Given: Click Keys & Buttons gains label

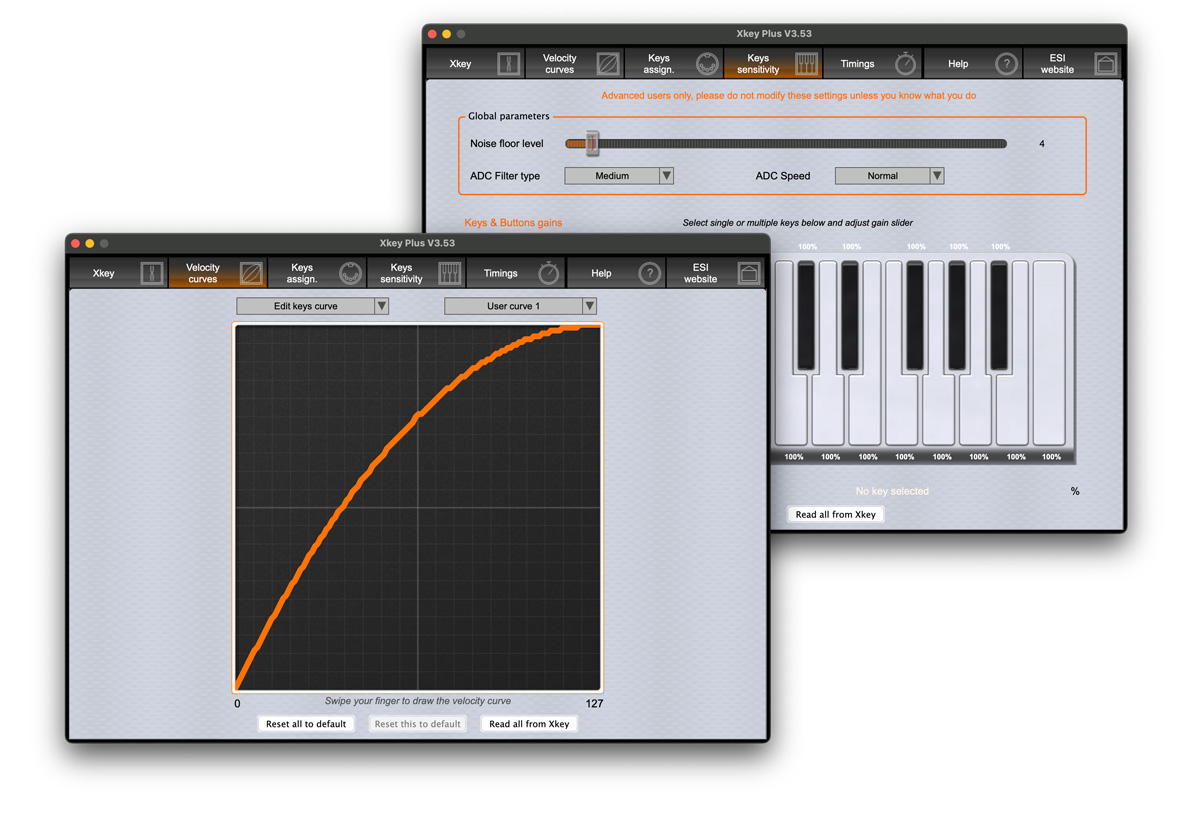Looking at the screenshot, I should (x=513, y=223).
